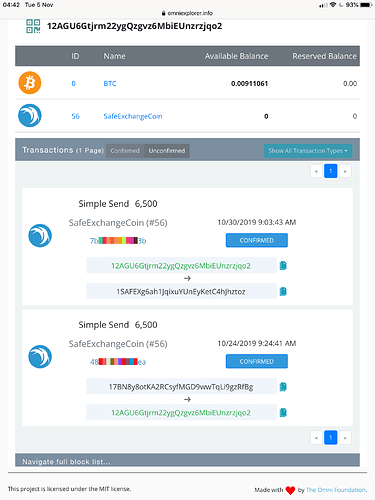Click the orange Bitcoin logo icon
This screenshot has width=375, height=500.
(x=30, y=83)
